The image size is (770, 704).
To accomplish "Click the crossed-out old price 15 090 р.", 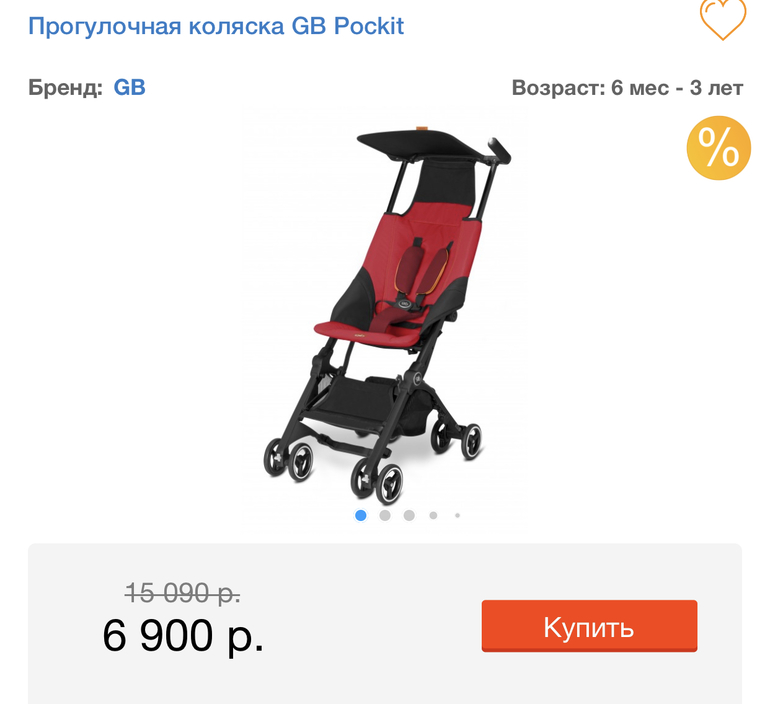I will [x=183, y=593].
